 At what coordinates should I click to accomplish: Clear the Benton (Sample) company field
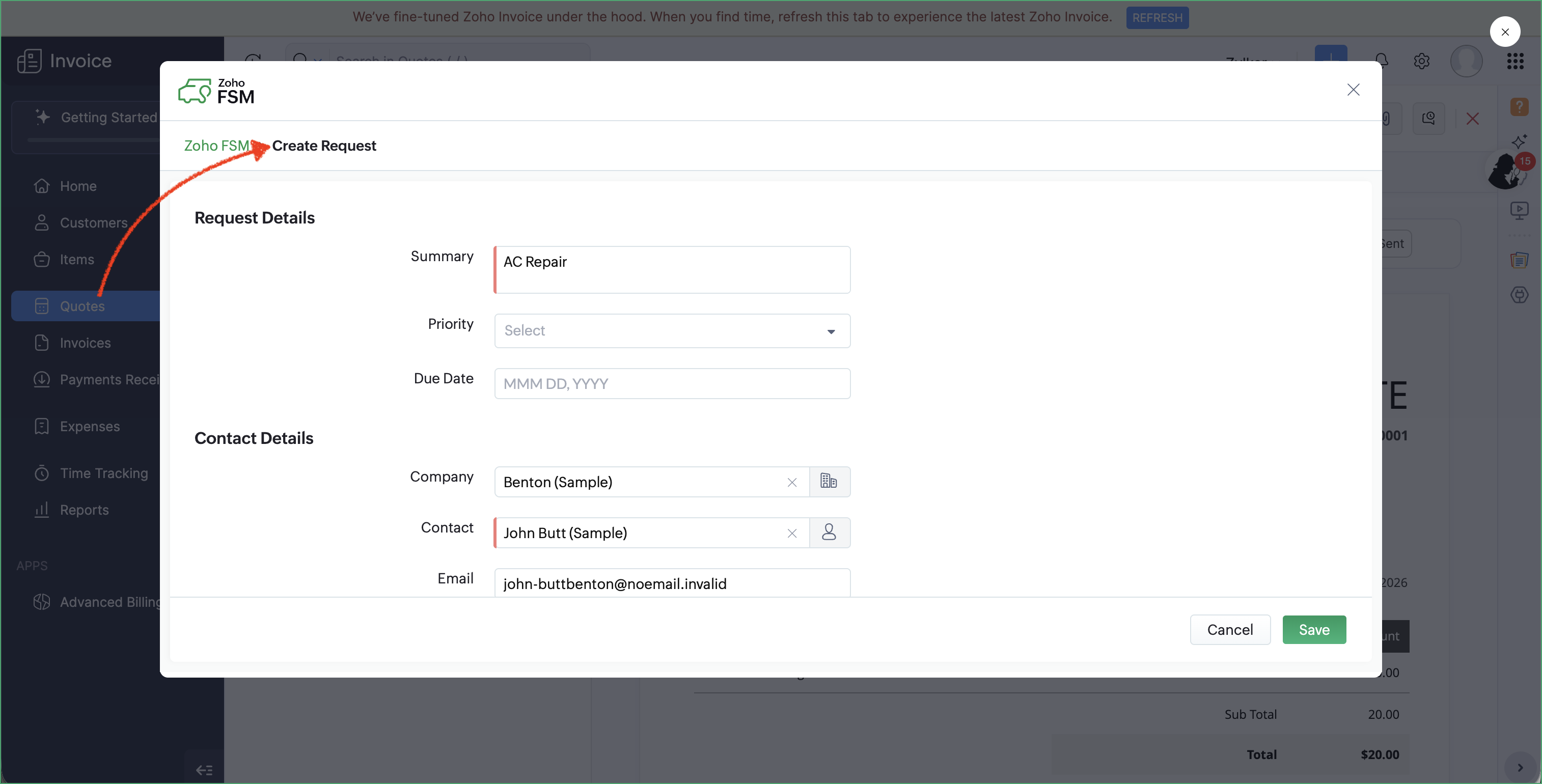click(x=792, y=482)
